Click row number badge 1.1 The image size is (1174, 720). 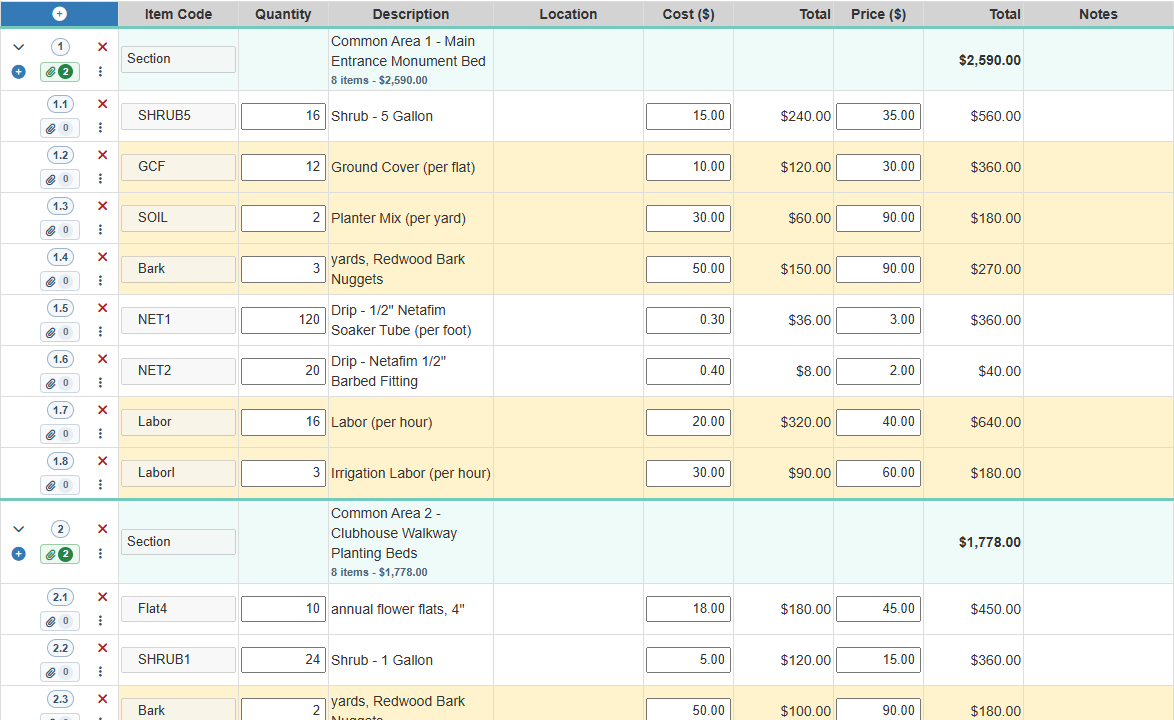pos(61,104)
